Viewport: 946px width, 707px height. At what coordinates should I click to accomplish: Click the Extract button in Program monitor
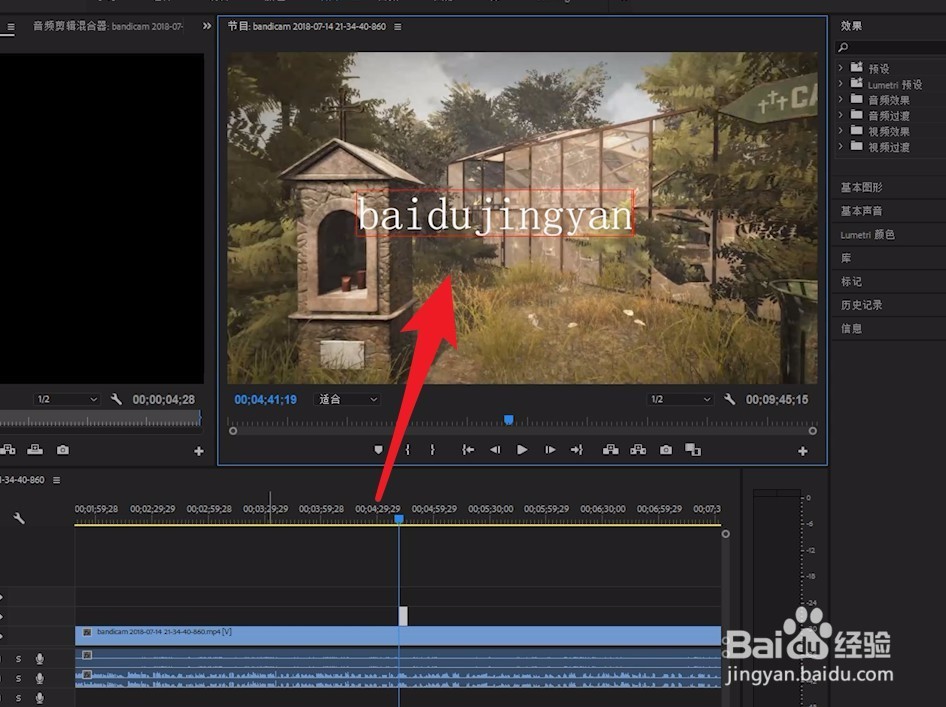point(638,450)
